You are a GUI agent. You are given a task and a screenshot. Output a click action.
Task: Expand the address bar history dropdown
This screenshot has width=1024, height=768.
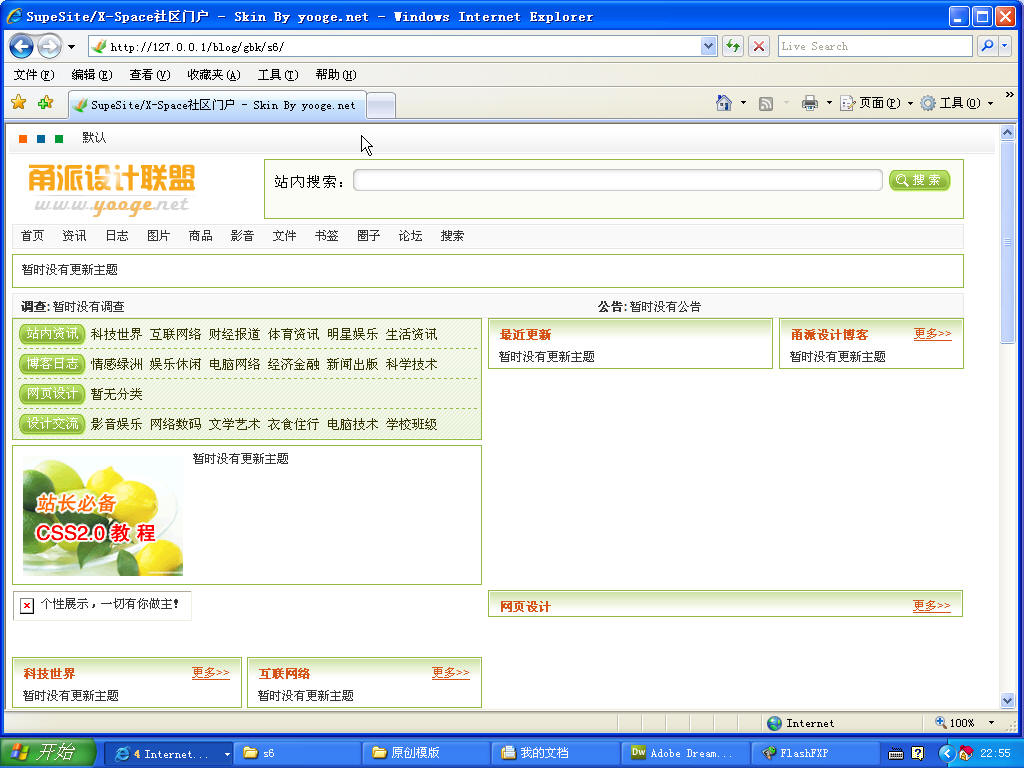coord(709,46)
